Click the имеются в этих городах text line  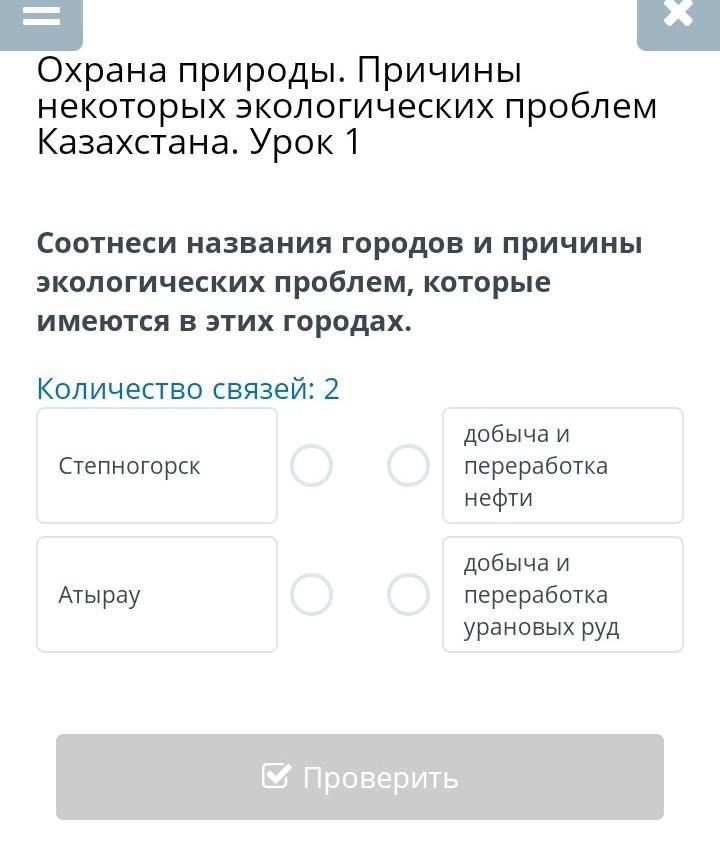coord(225,321)
